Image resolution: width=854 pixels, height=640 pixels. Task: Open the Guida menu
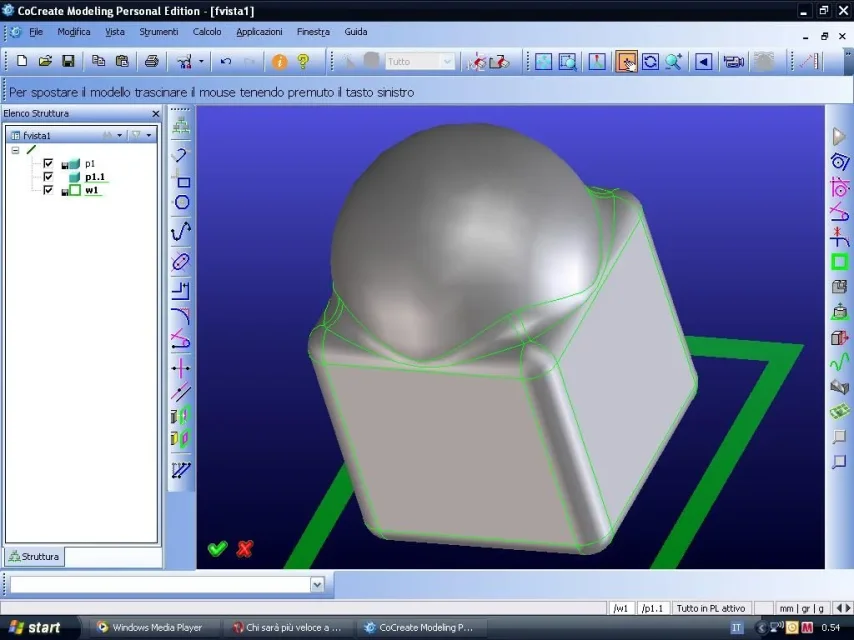[x=356, y=32]
